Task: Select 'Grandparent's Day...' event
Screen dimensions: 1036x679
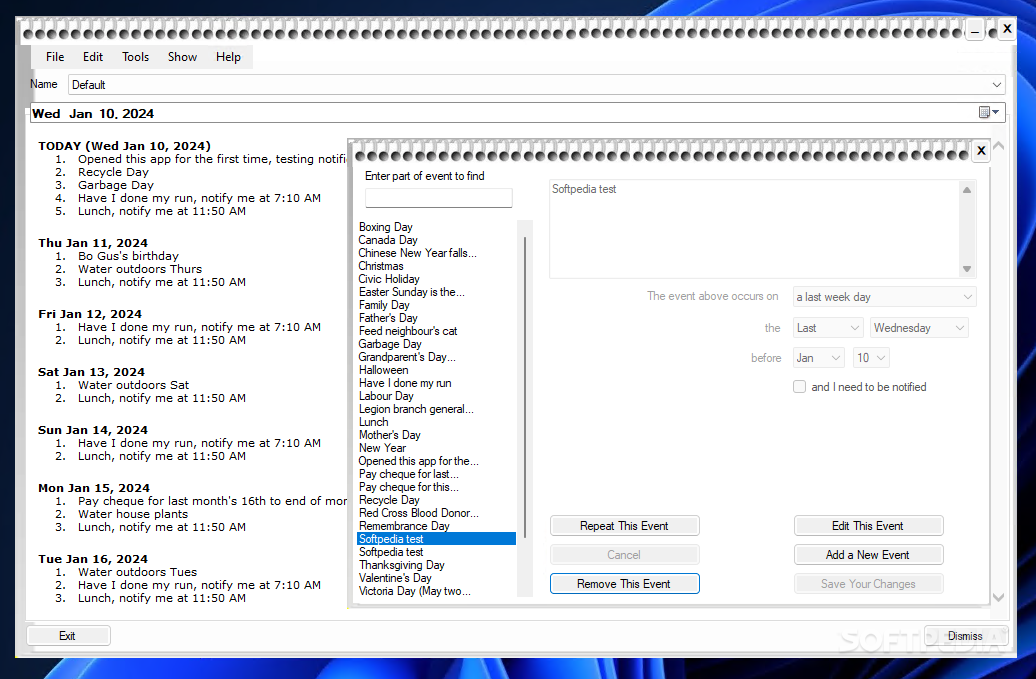Action: click(407, 357)
